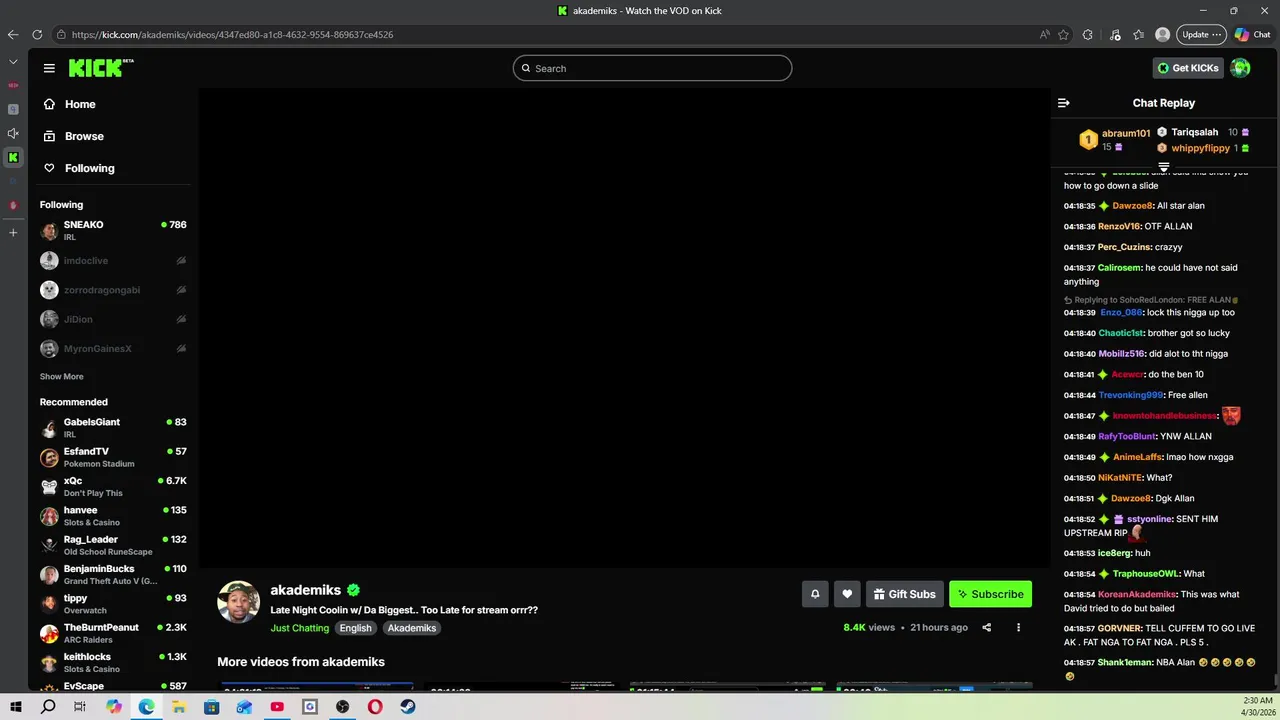This screenshot has height=720, width=1280.
Task: Click Rag_Leader in Recommended list
Action: 113,545
